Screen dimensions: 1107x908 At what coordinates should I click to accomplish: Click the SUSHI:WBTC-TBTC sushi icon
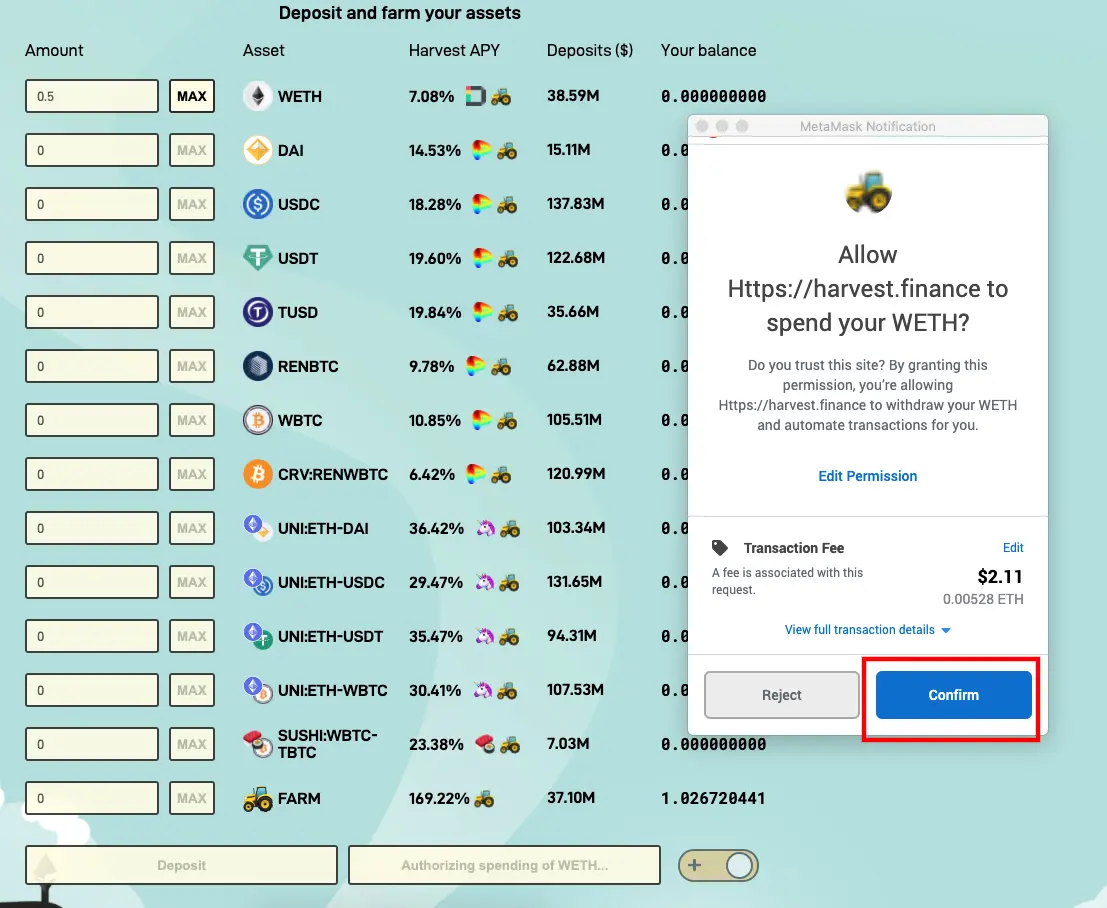coord(258,743)
